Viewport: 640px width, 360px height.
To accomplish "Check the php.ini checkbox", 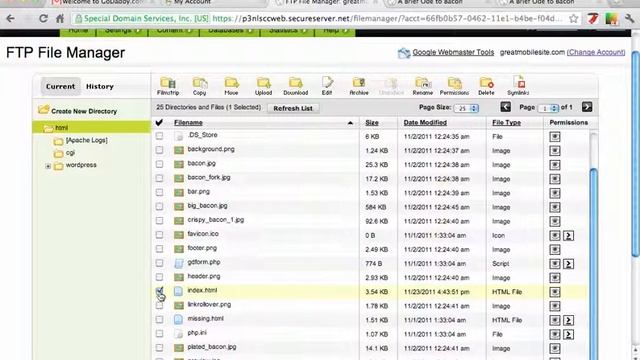I will tap(159, 333).
